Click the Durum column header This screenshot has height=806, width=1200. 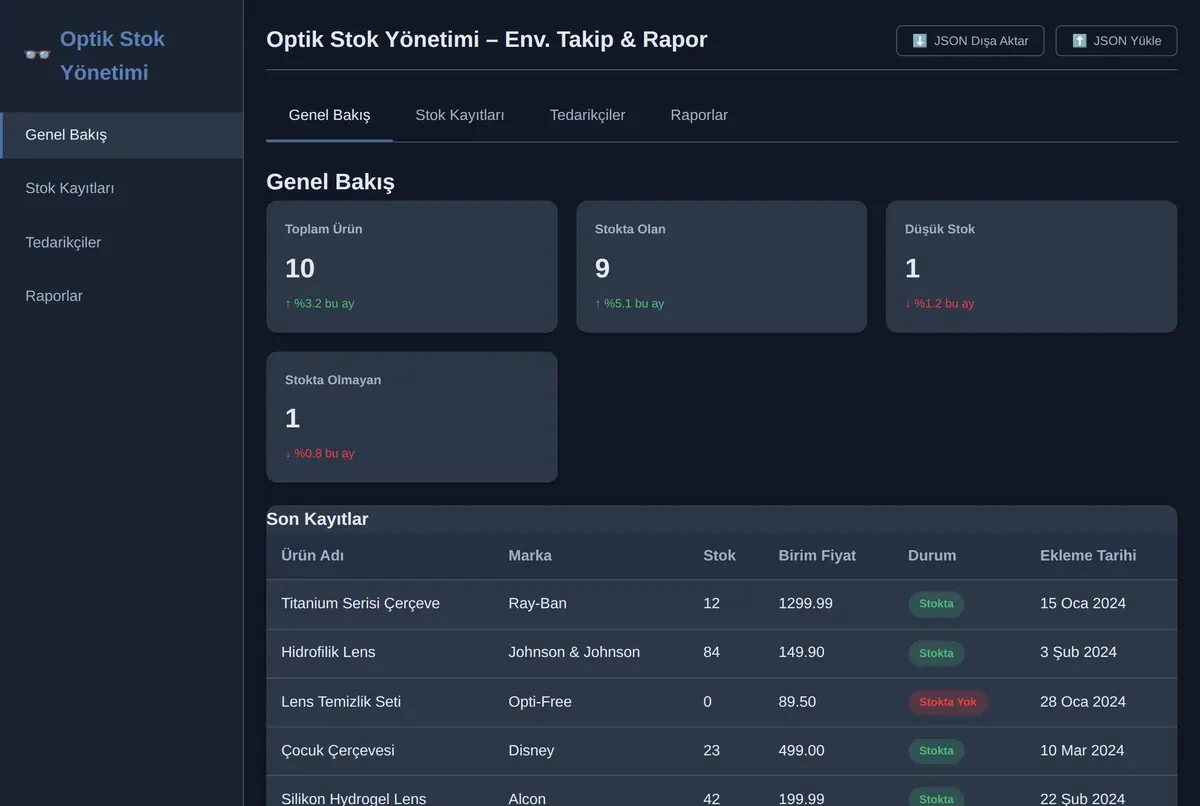tap(932, 555)
